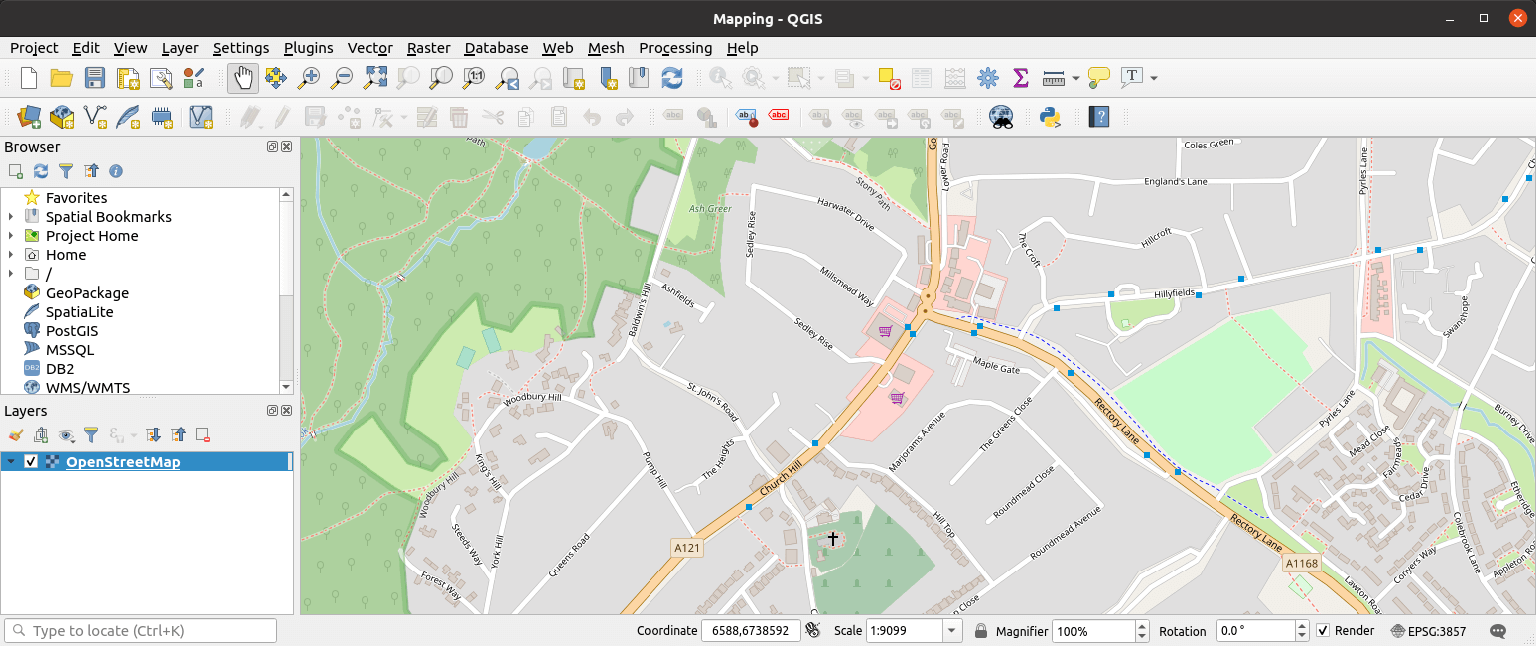Open the Raster menu

(x=428, y=48)
